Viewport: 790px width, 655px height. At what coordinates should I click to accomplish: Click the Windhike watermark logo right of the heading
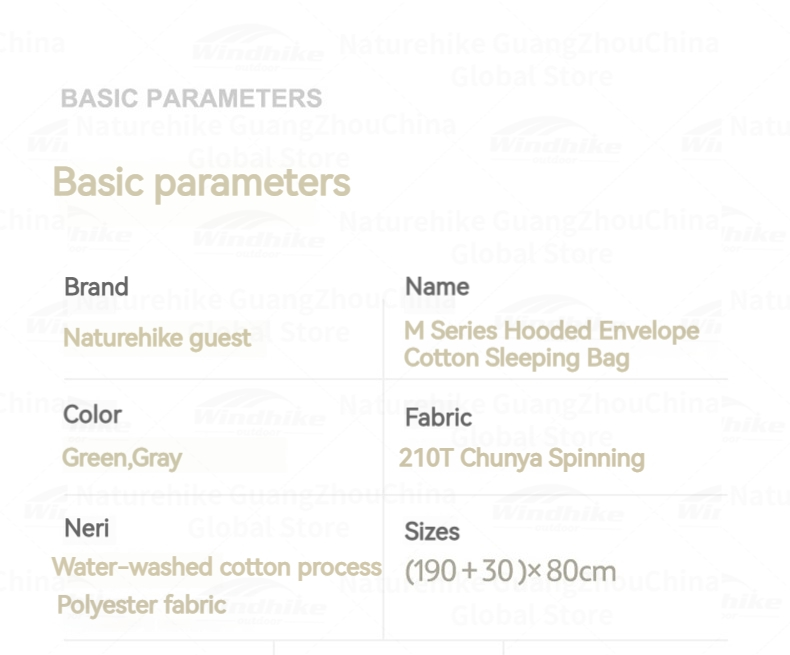click(554, 142)
